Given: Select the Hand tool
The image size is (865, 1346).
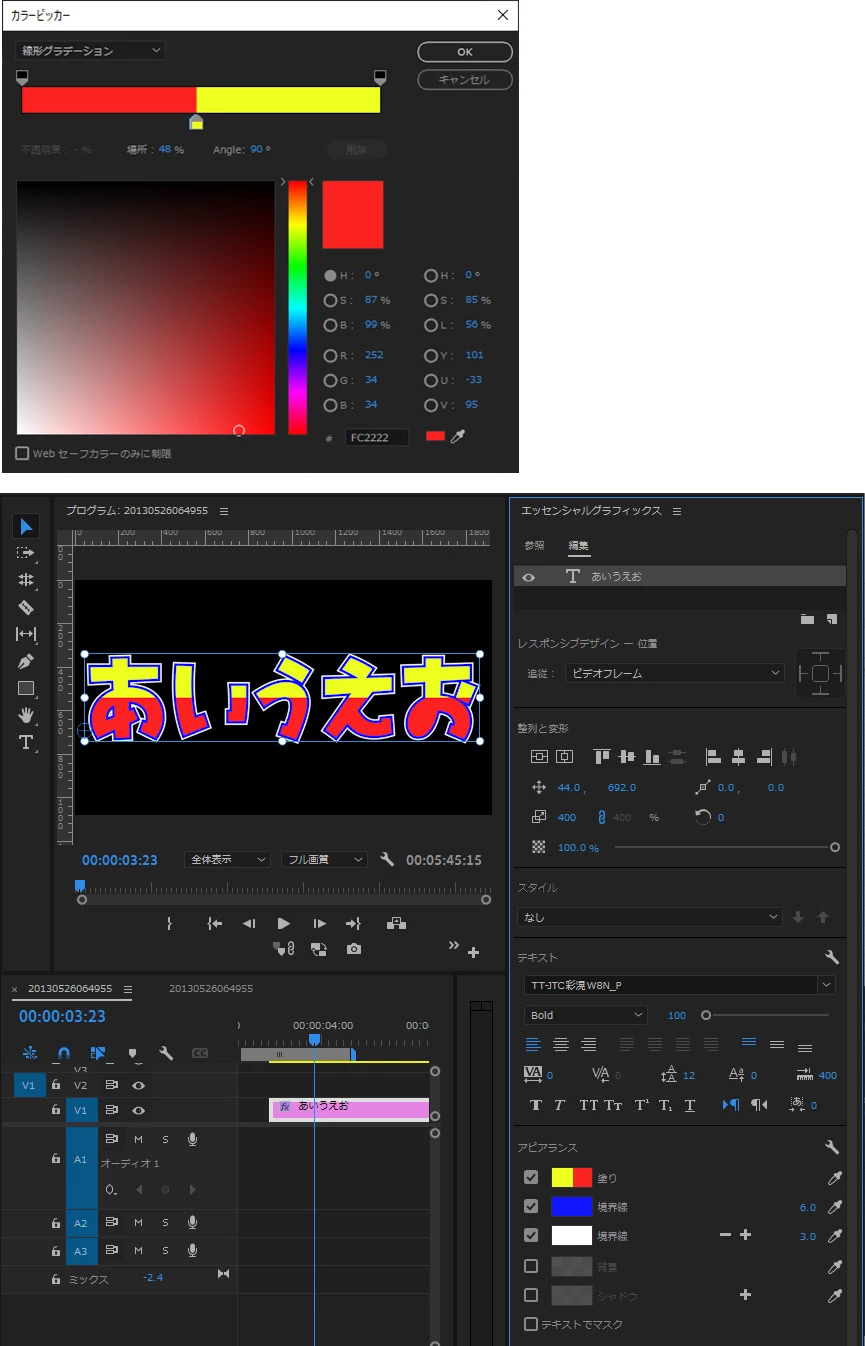Looking at the screenshot, I should pos(26,715).
